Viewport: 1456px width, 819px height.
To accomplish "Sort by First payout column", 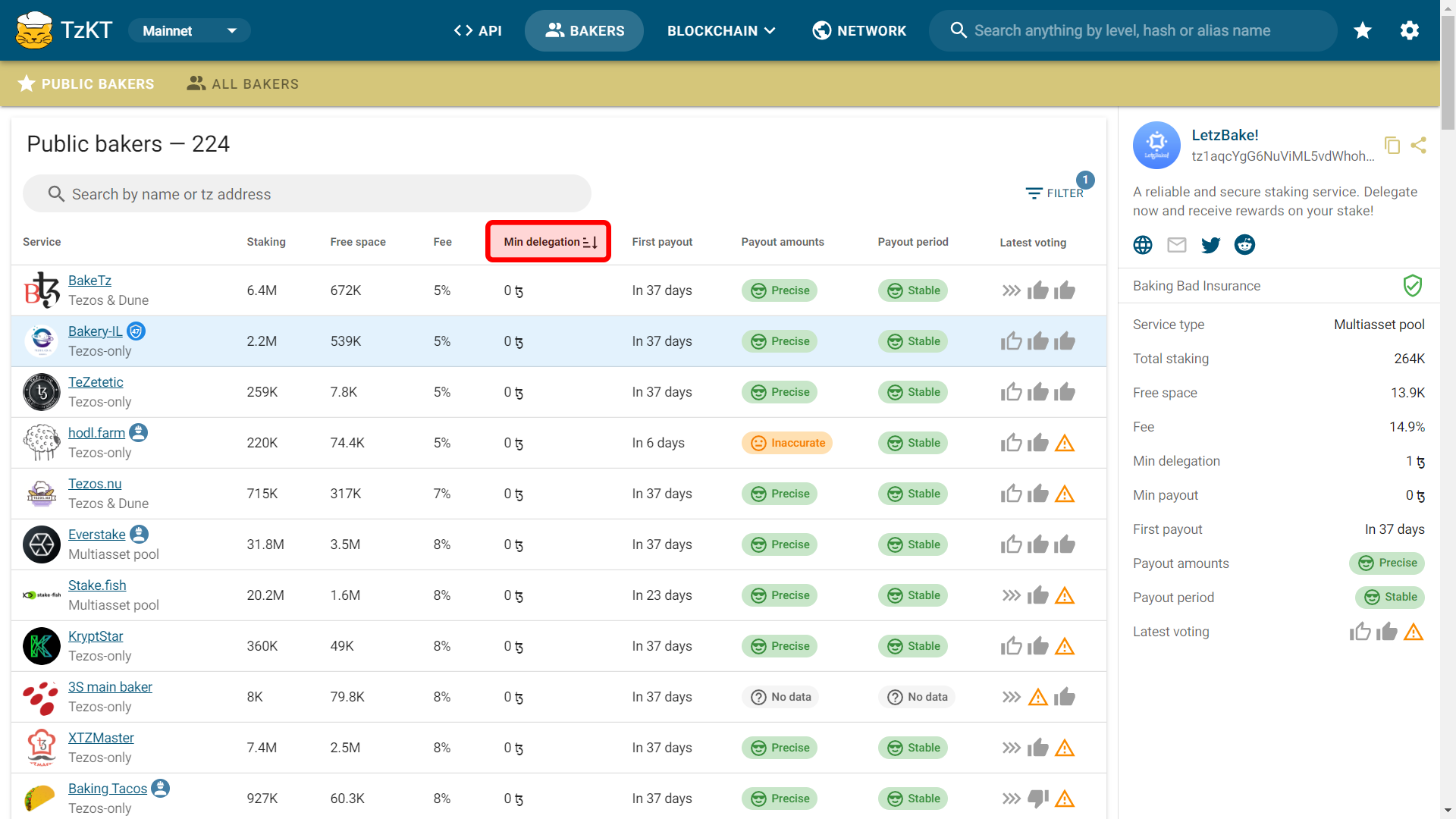I will coord(662,242).
